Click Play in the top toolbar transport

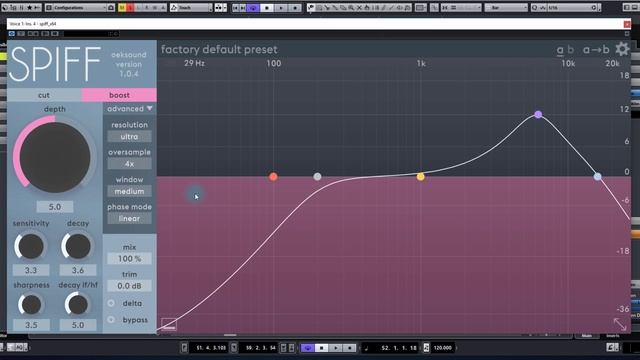pyautogui.click(x=281, y=8)
